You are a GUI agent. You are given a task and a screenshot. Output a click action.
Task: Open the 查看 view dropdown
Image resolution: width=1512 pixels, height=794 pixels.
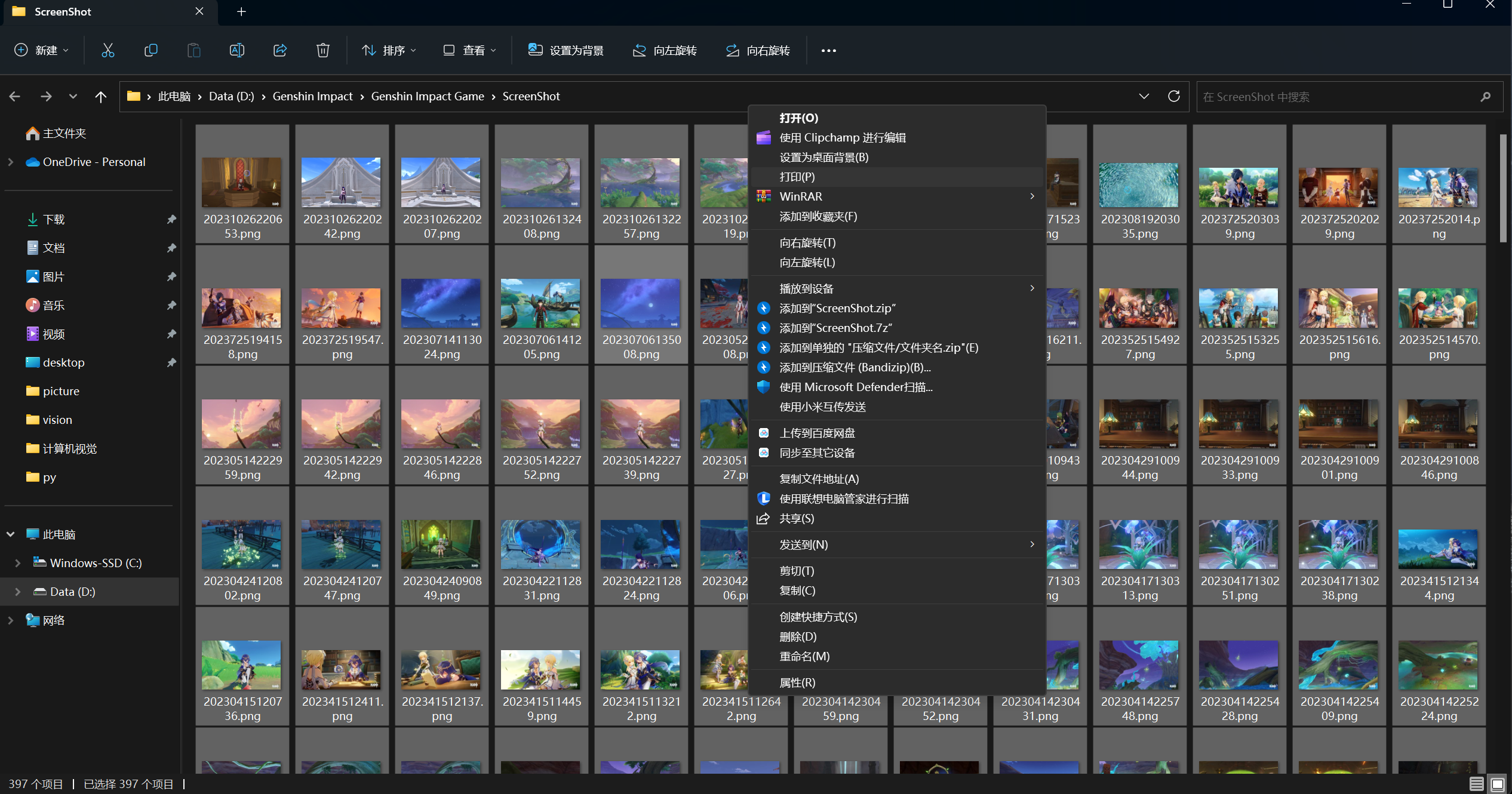[469, 51]
